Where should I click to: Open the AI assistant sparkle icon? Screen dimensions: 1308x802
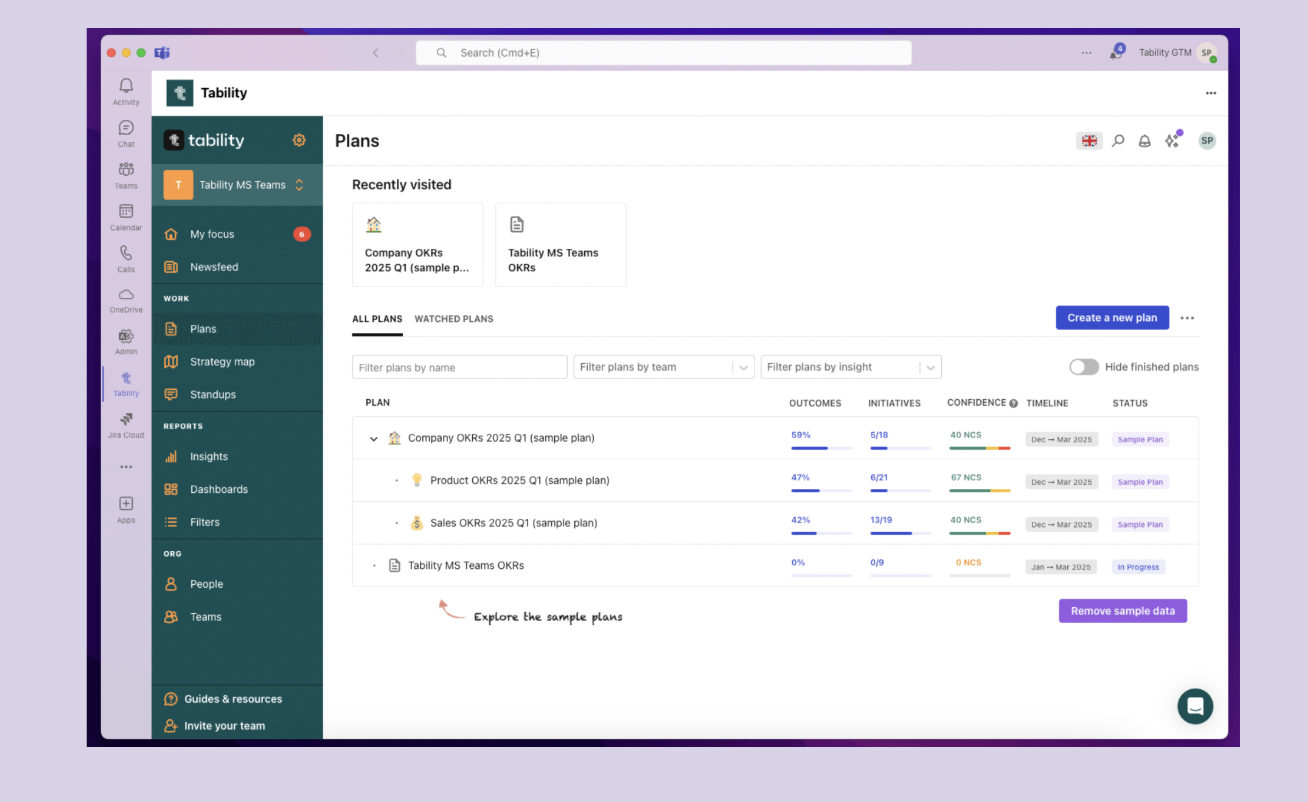coord(1171,140)
